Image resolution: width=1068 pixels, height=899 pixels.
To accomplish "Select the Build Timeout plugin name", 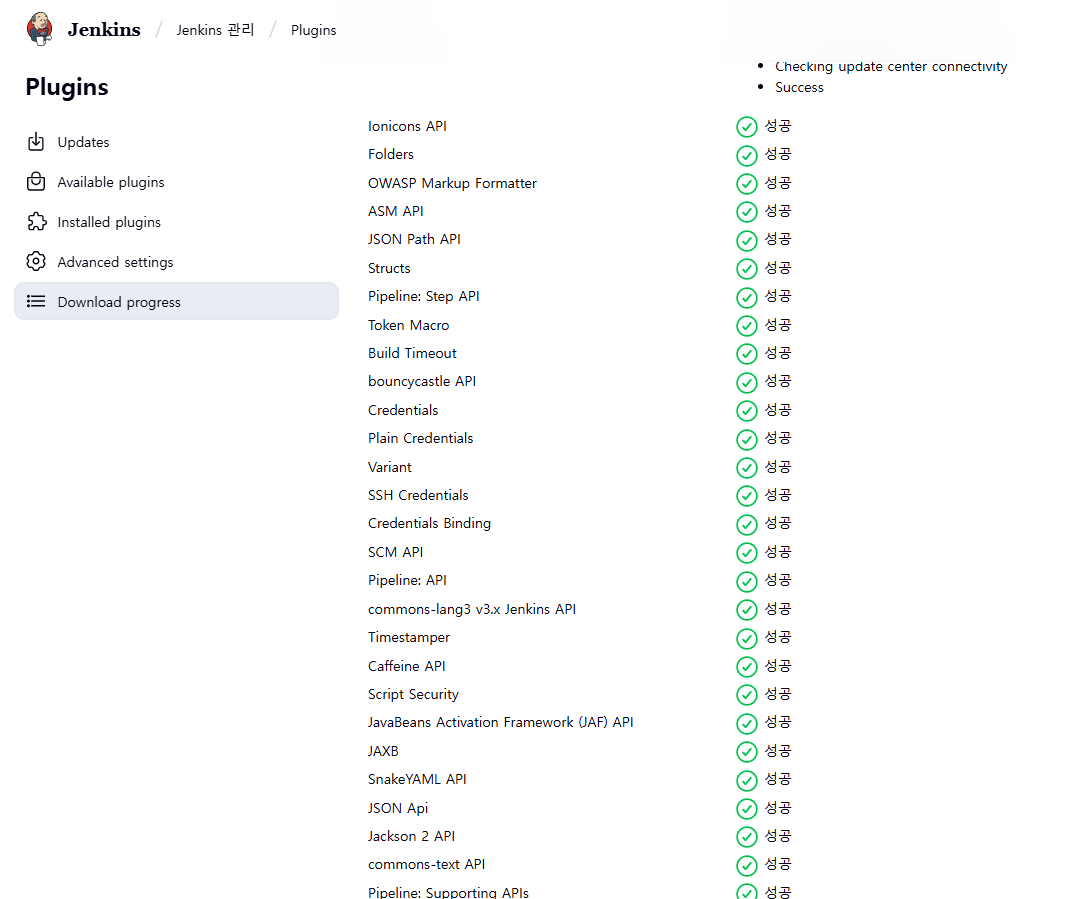I will click(x=412, y=353).
